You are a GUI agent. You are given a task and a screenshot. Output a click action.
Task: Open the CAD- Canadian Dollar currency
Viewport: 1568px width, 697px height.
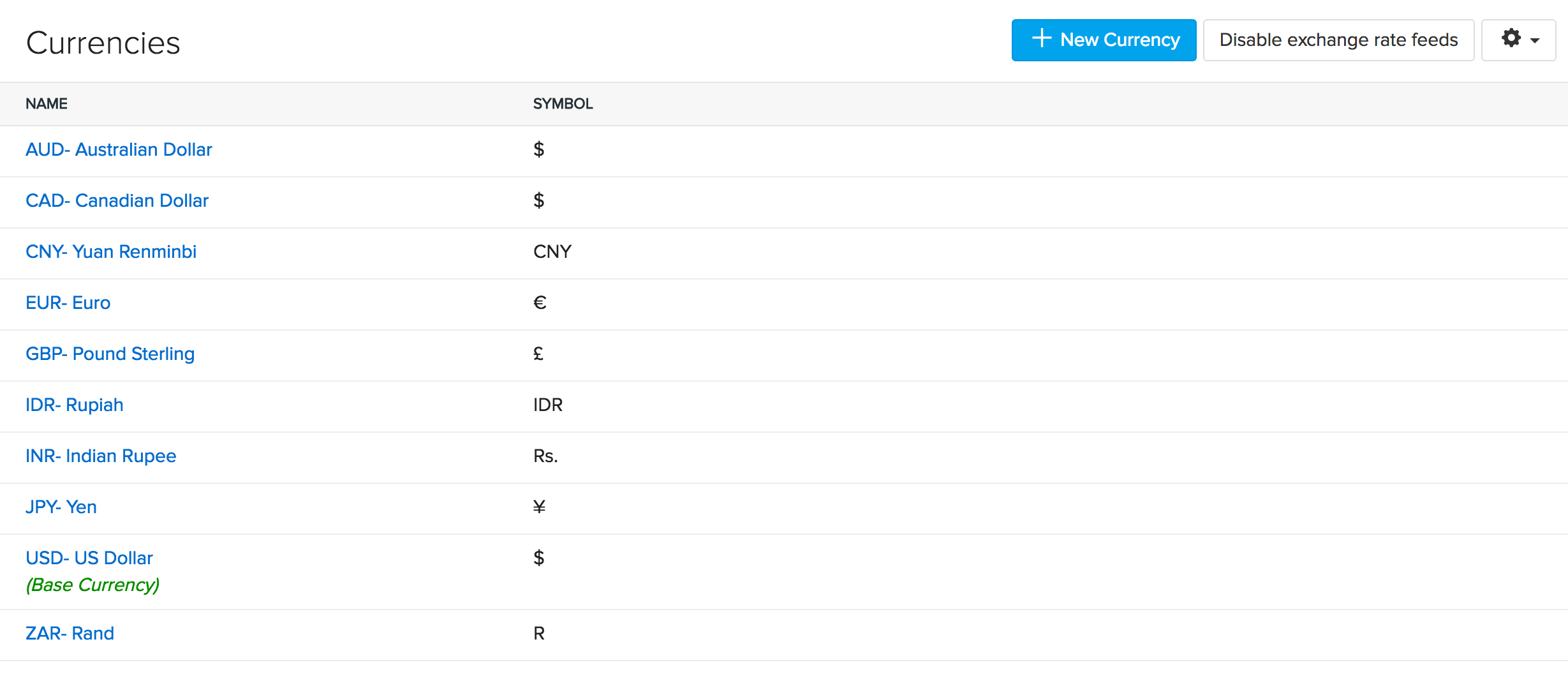click(117, 200)
